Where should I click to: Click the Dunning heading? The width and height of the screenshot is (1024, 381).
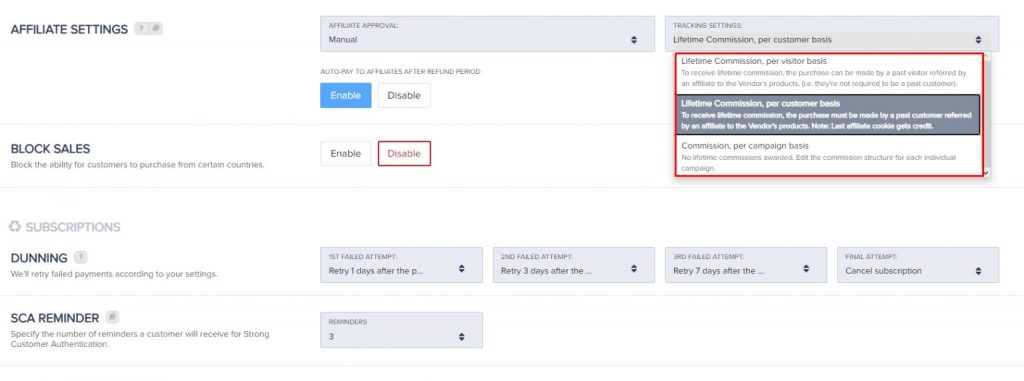pyautogui.click(x=39, y=258)
